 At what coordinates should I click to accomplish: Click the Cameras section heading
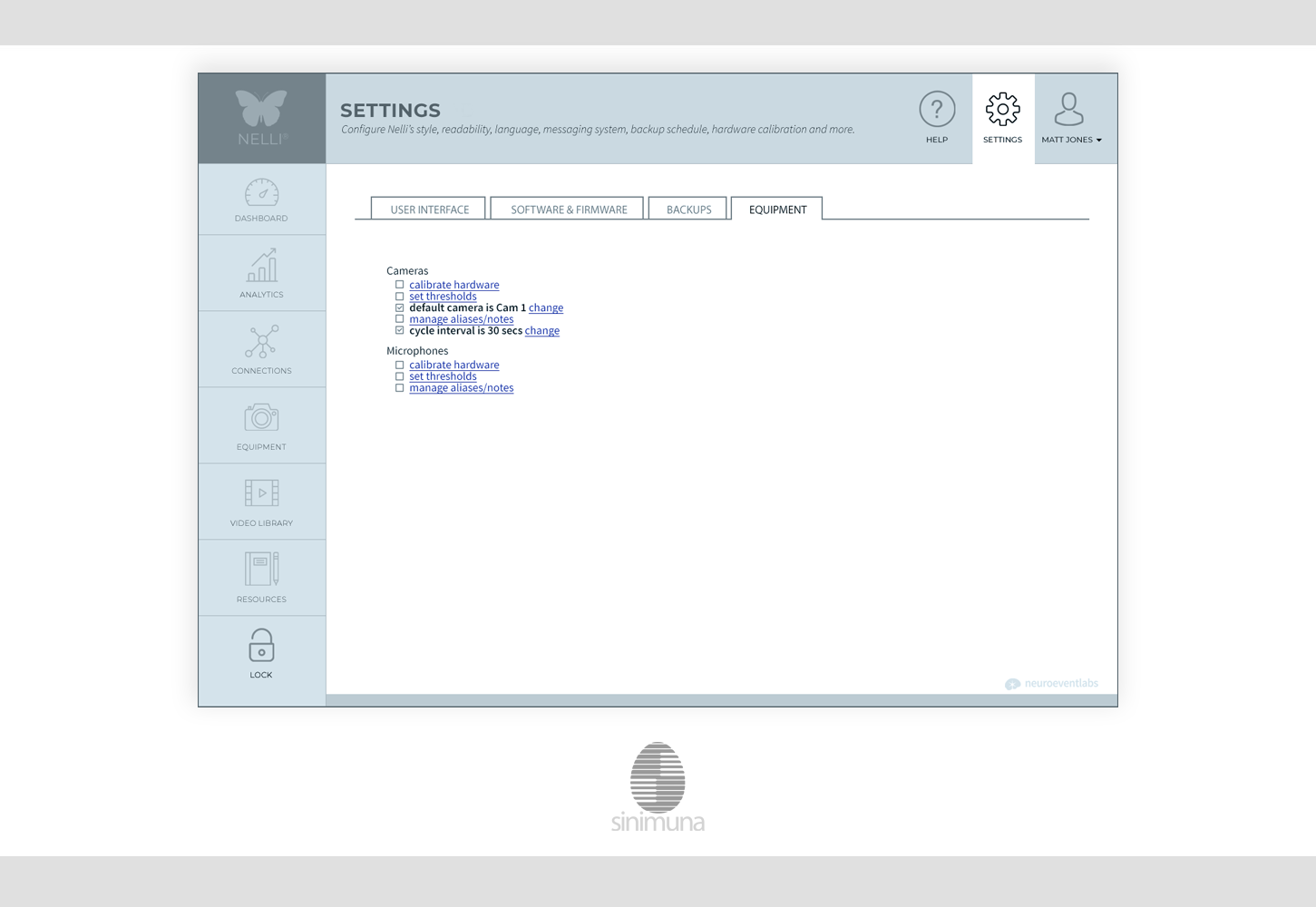coord(407,270)
